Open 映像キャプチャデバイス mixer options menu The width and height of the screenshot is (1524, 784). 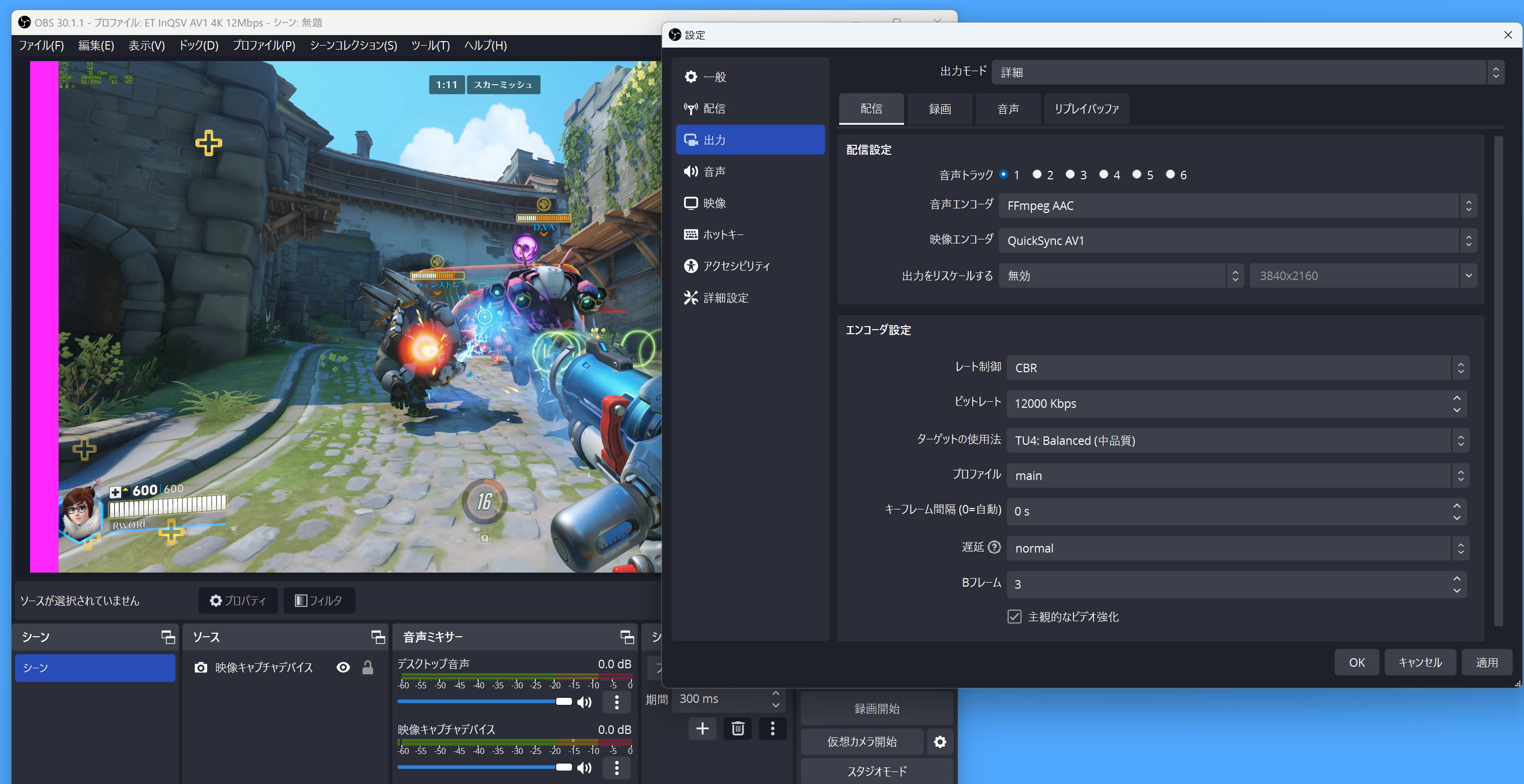616,768
